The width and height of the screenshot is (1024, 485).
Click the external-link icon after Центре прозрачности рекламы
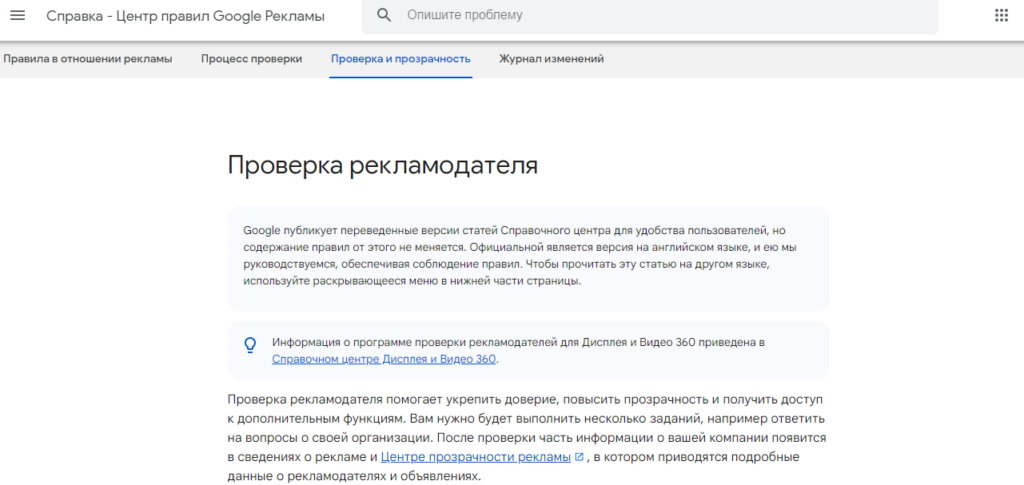coord(579,458)
